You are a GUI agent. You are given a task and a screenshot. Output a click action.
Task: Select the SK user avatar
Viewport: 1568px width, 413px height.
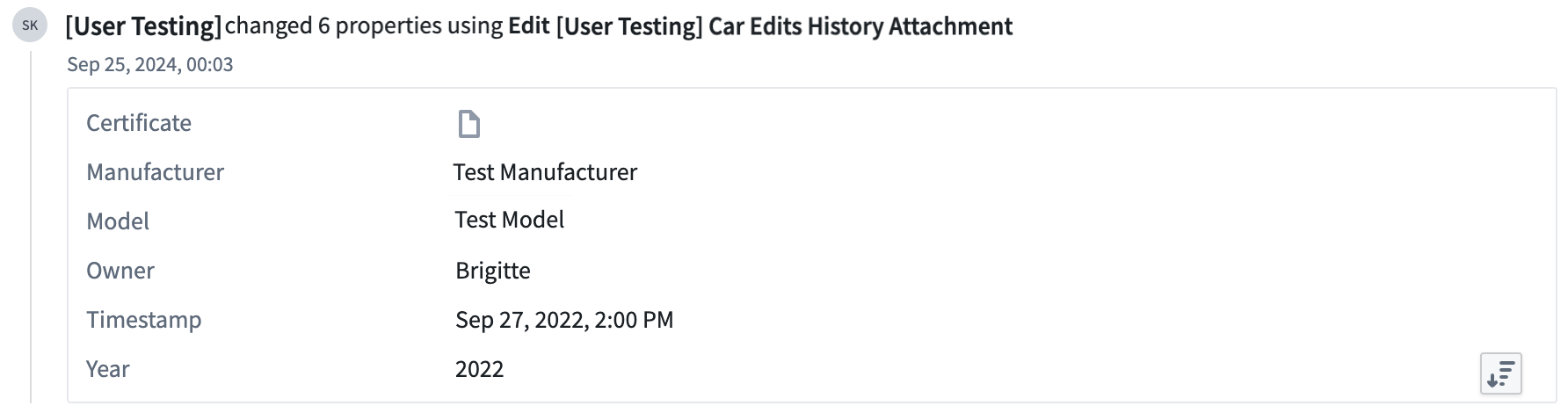point(30,25)
